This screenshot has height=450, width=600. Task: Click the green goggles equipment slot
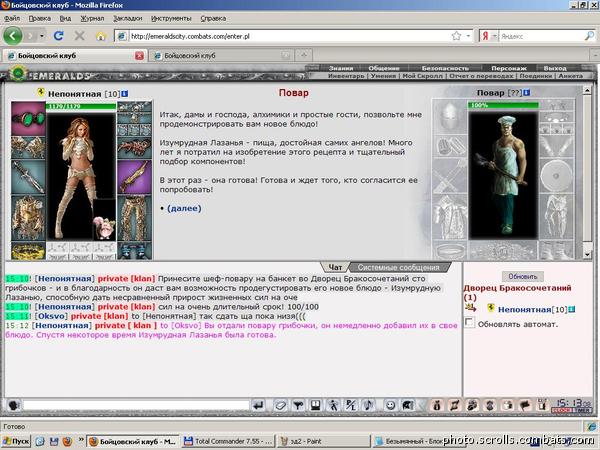click(x=28, y=118)
